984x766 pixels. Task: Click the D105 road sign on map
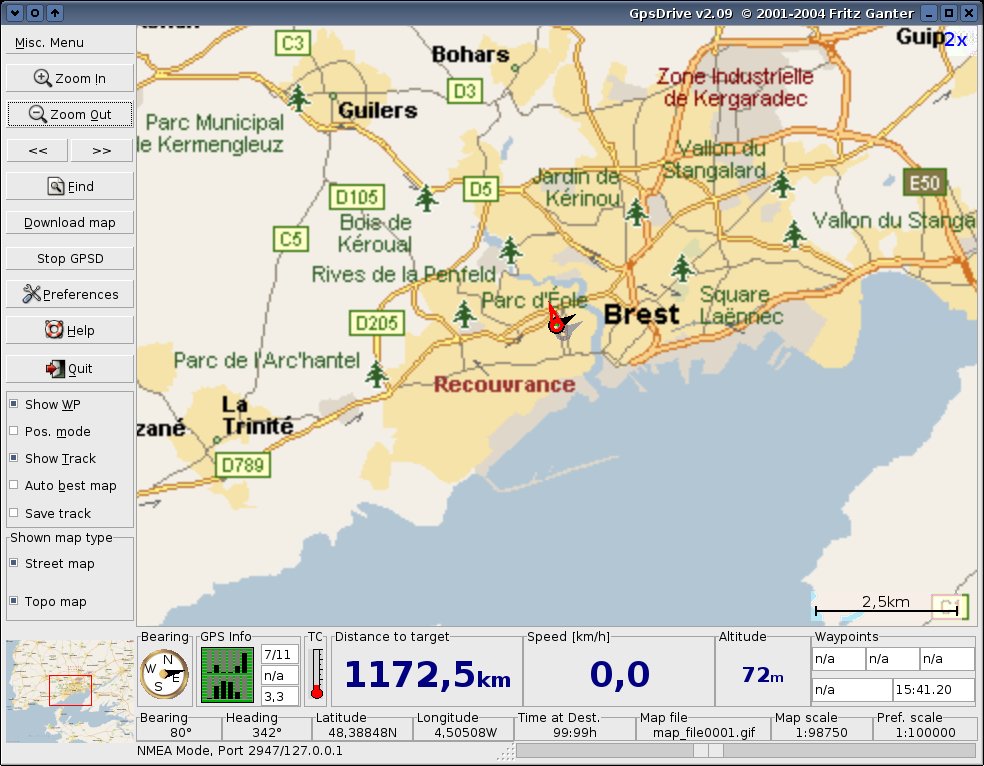tap(356, 198)
